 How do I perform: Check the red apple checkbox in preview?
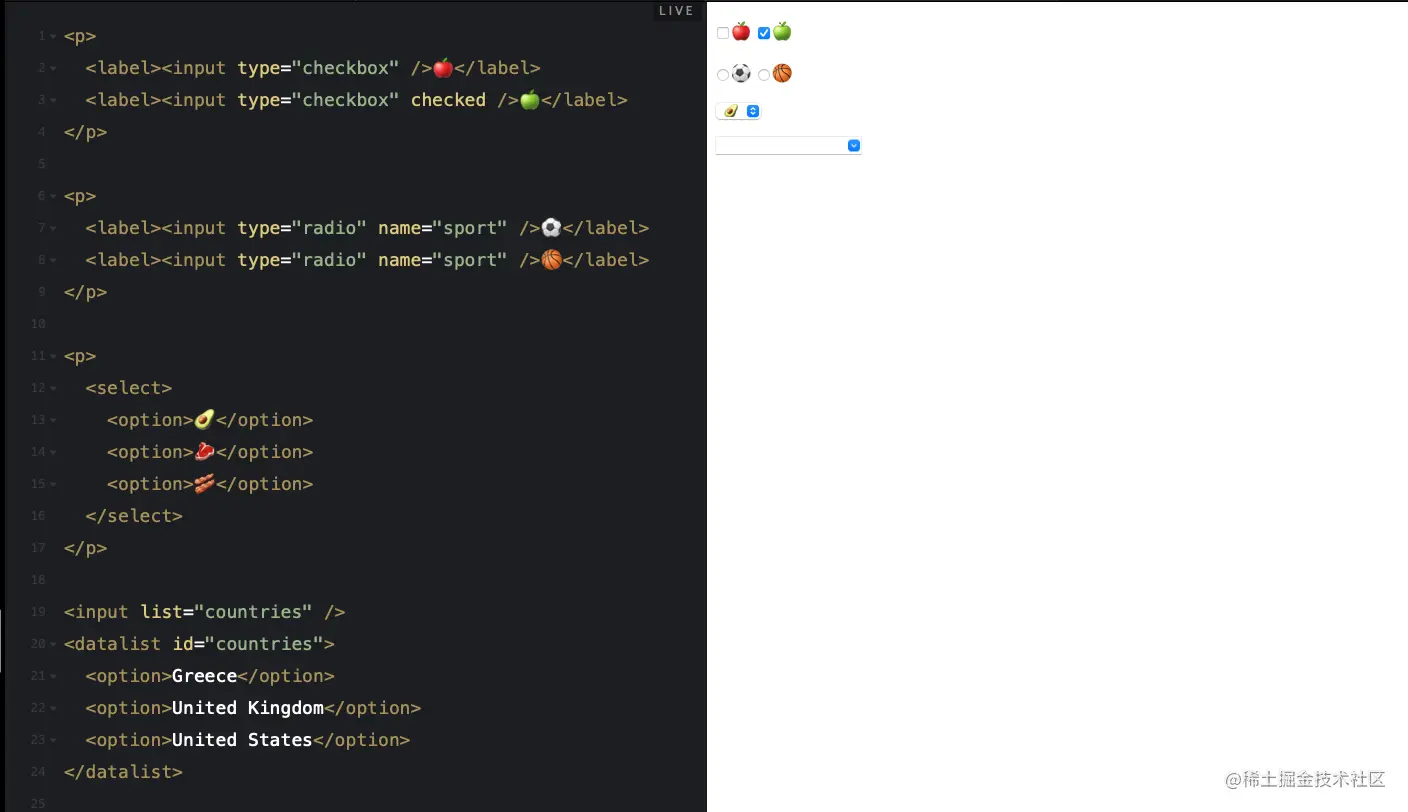point(723,33)
